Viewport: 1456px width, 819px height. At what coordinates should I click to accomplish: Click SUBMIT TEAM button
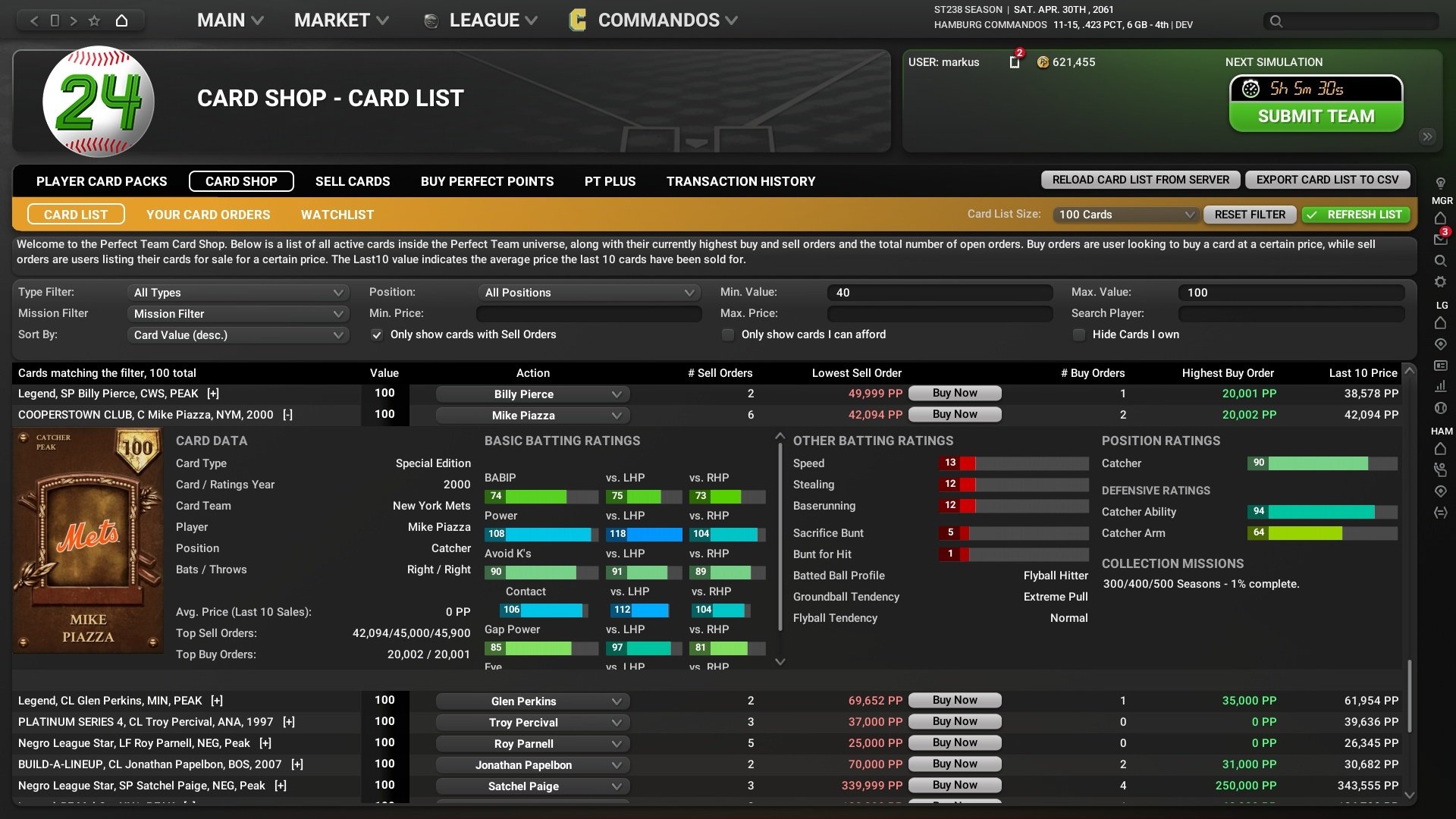tap(1316, 116)
